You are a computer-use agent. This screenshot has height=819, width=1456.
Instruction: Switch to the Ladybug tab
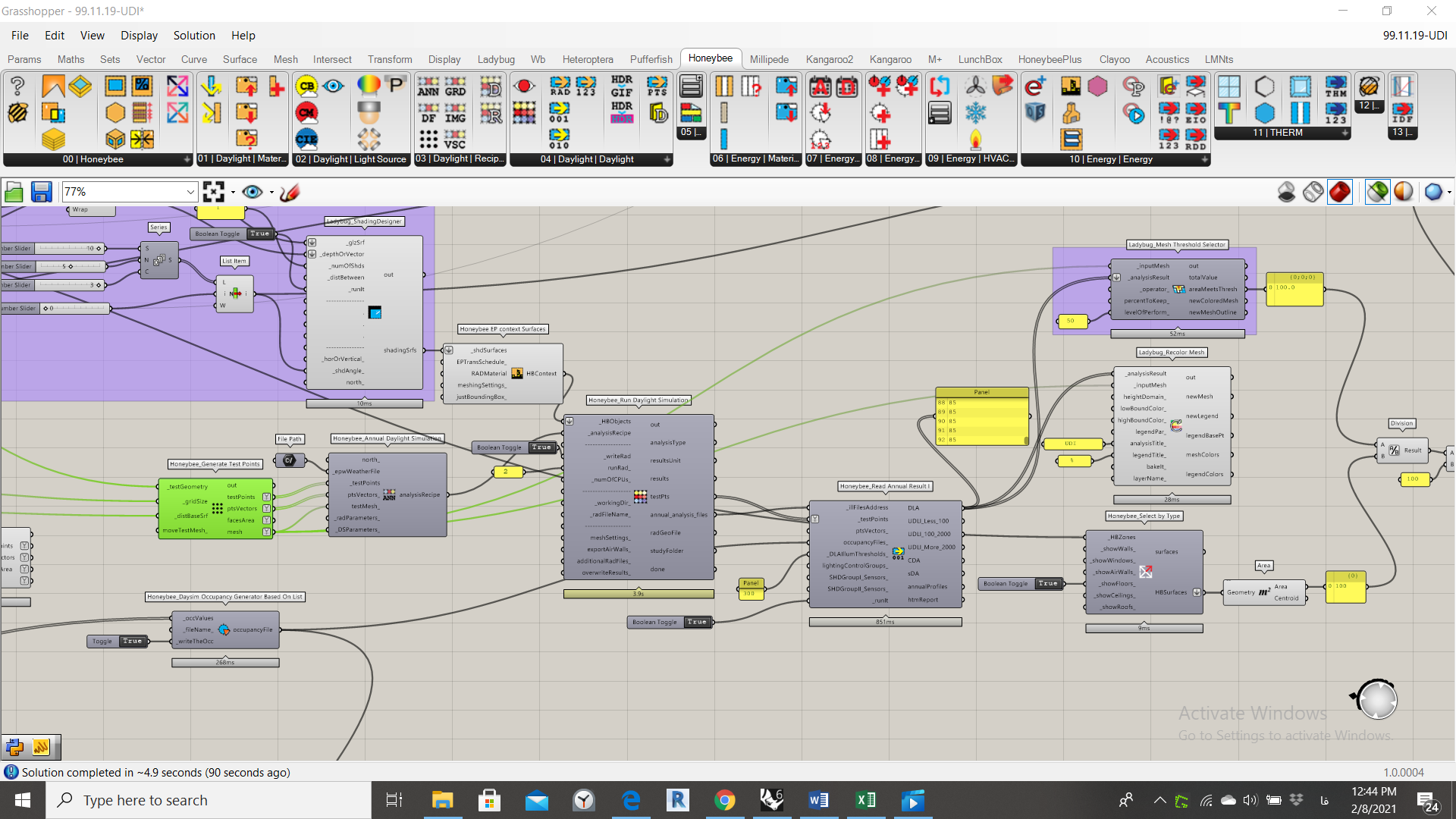point(496,59)
